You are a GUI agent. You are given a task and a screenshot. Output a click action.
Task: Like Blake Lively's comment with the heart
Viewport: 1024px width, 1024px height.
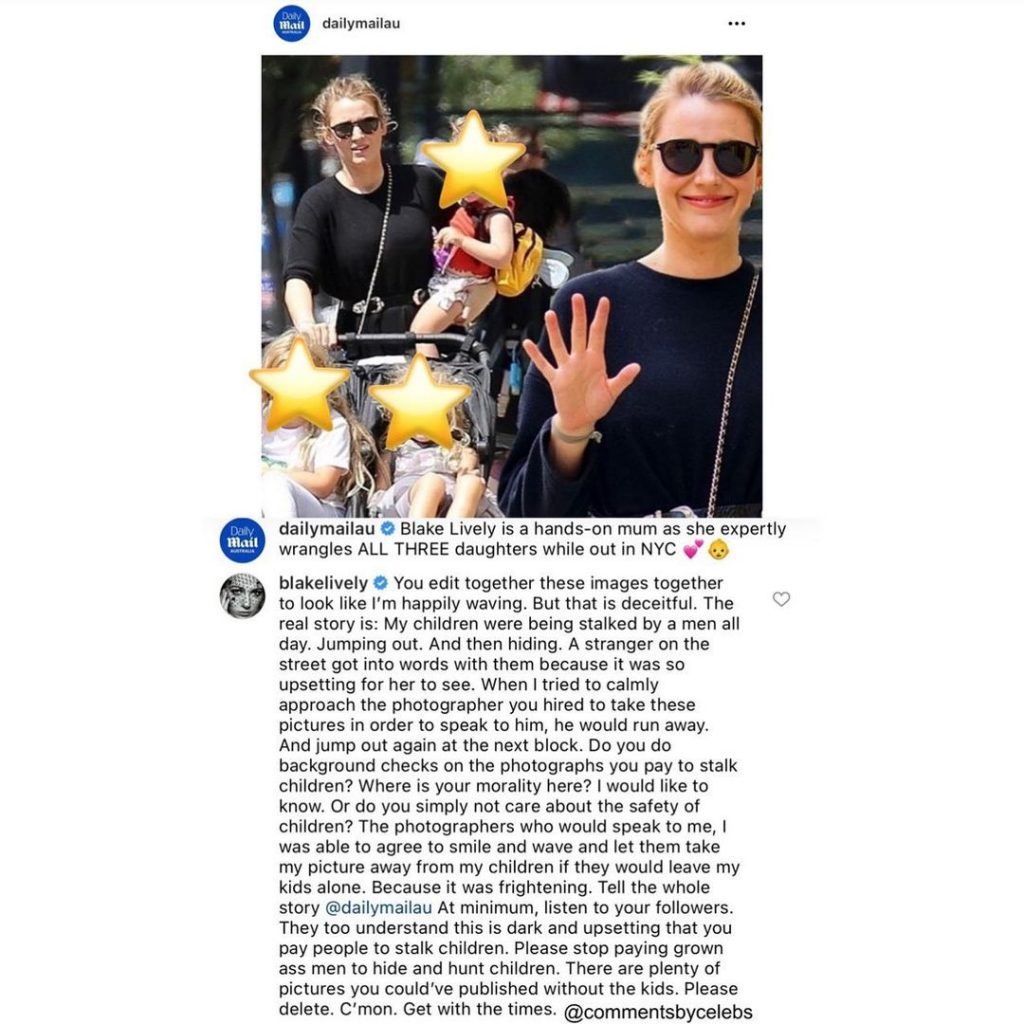(x=781, y=599)
